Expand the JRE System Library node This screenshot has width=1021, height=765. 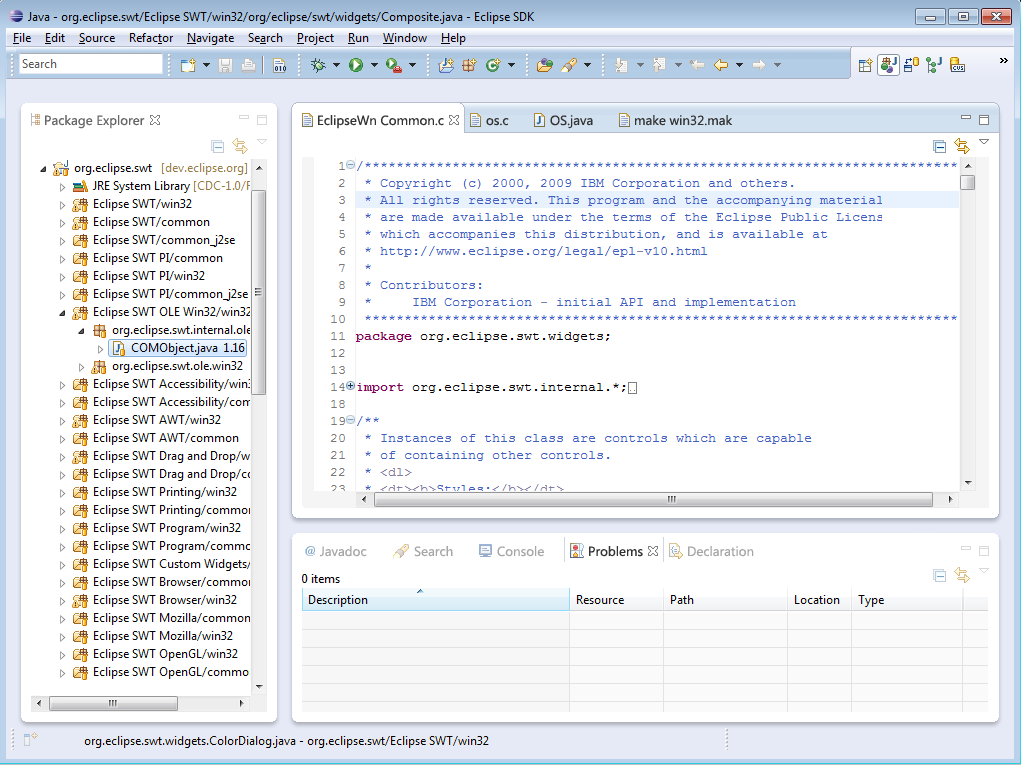[63, 187]
